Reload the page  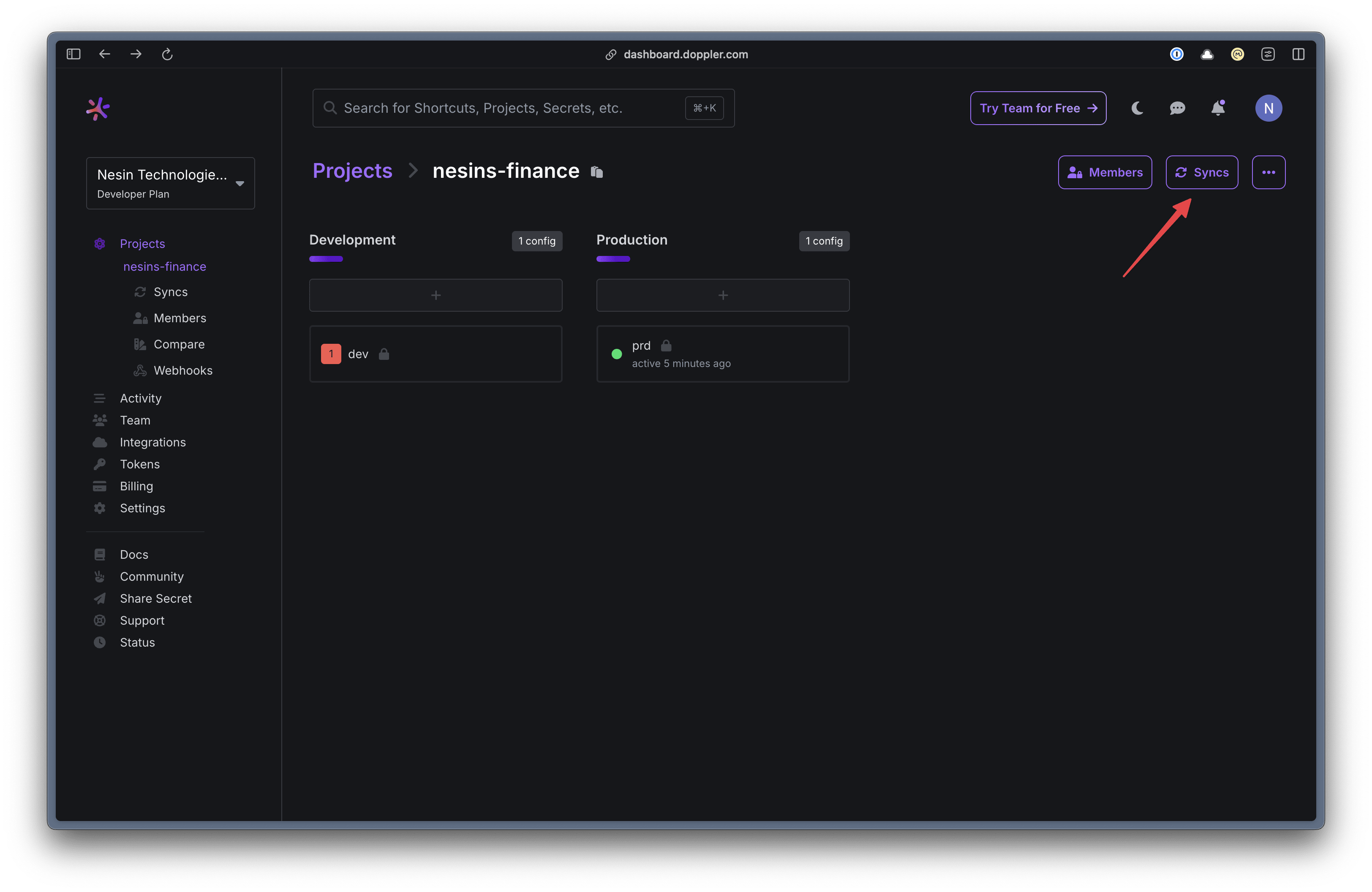(x=167, y=54)
